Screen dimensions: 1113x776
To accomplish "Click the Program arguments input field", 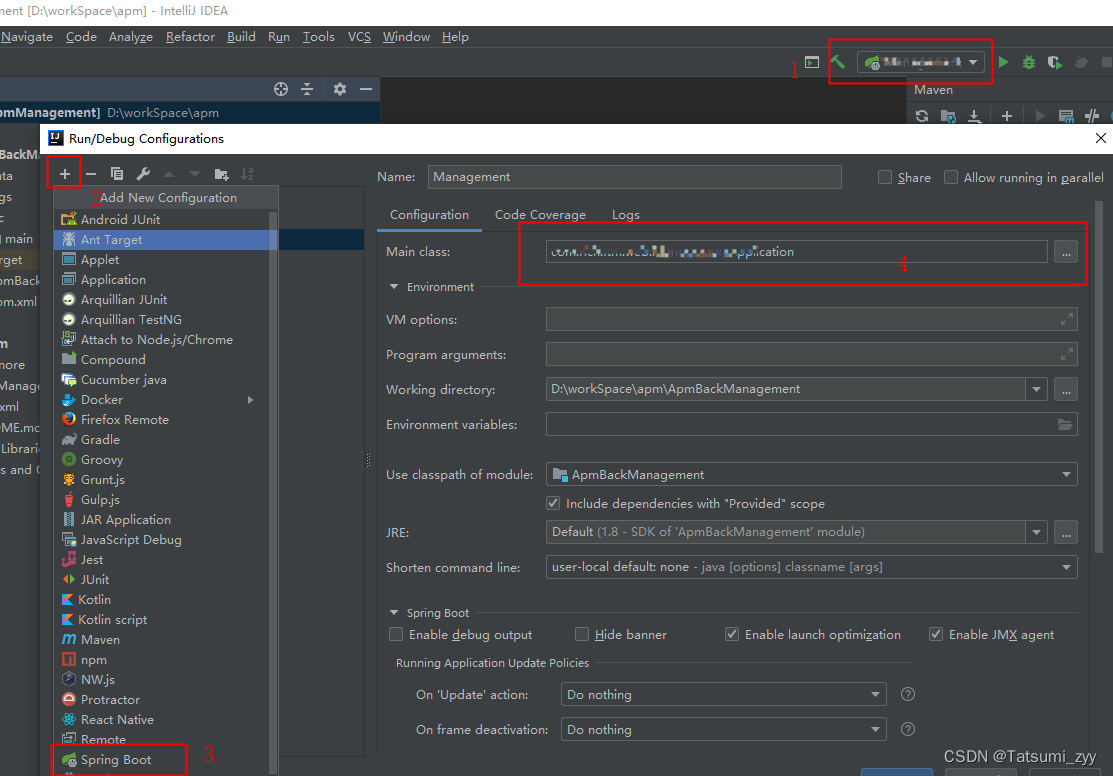I will coord(811,354).
